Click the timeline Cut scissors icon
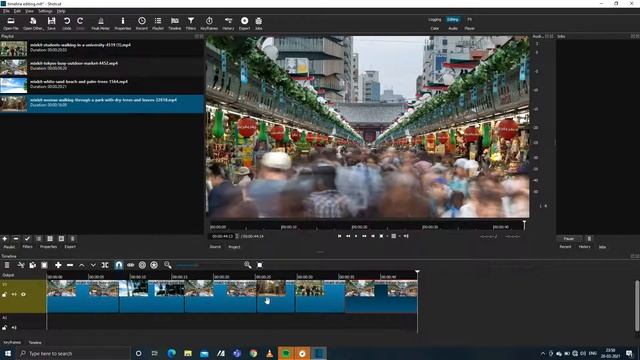 [x=21, y=265]
